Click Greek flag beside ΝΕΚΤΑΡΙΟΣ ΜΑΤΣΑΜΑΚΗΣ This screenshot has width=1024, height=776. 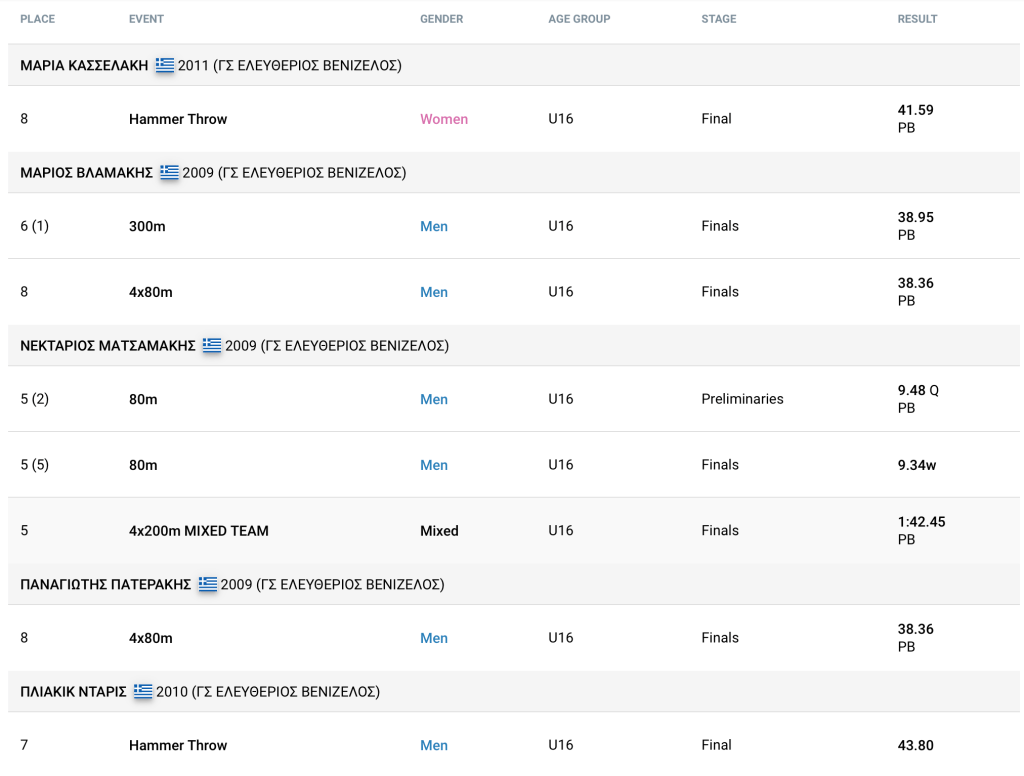click(212, 345)
